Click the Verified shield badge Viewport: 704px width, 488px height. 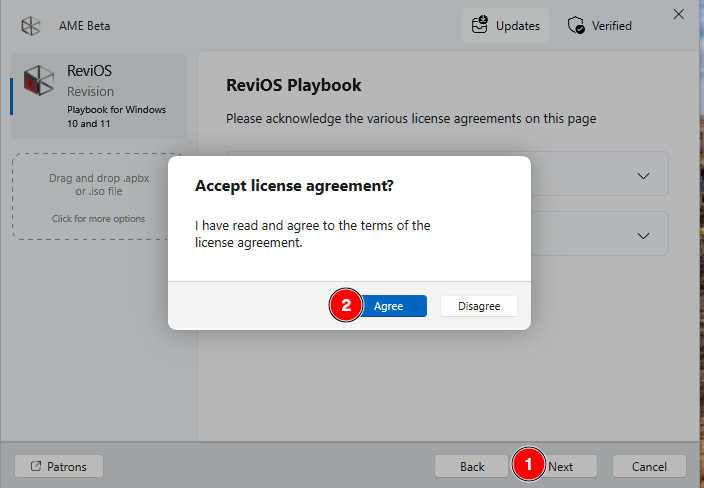click(x=599, y=26)
